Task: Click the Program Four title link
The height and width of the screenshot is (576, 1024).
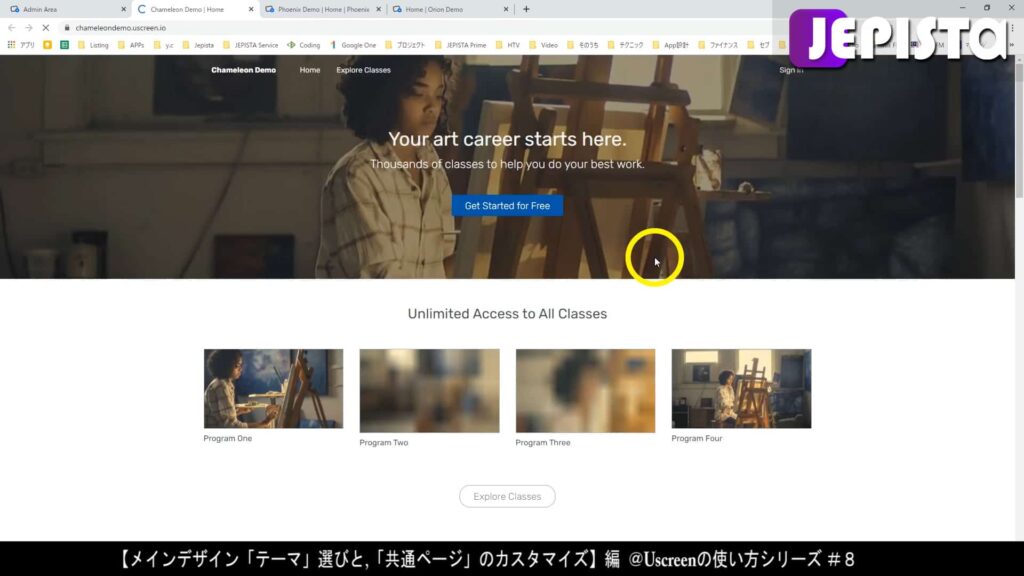Action: pos(697,438)
